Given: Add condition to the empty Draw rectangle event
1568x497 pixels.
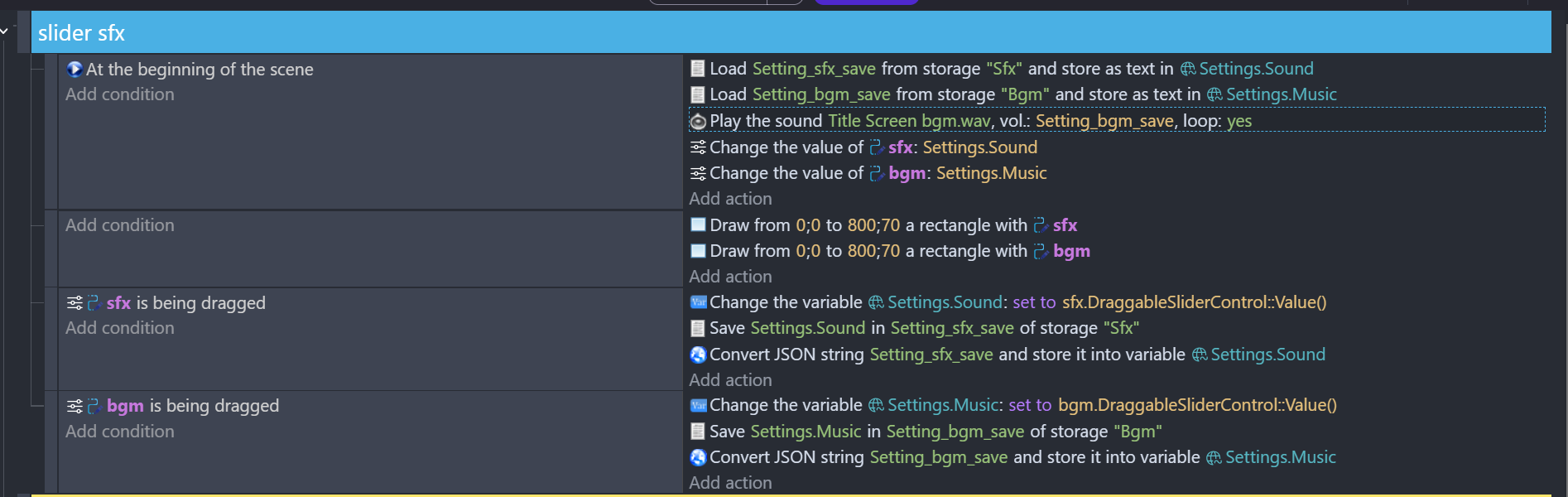Looking at the screenshot, I should click(x=120, y=225).
